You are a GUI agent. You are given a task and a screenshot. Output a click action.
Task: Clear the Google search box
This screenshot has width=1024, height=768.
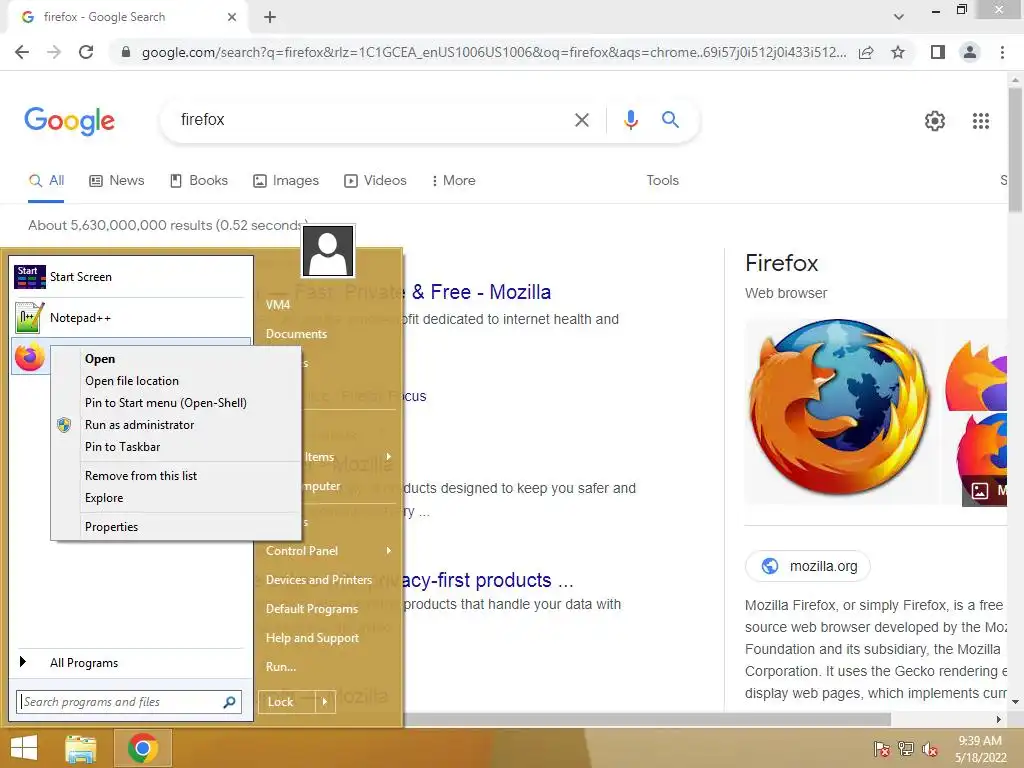pyautogui.click(x=581, y=120)
